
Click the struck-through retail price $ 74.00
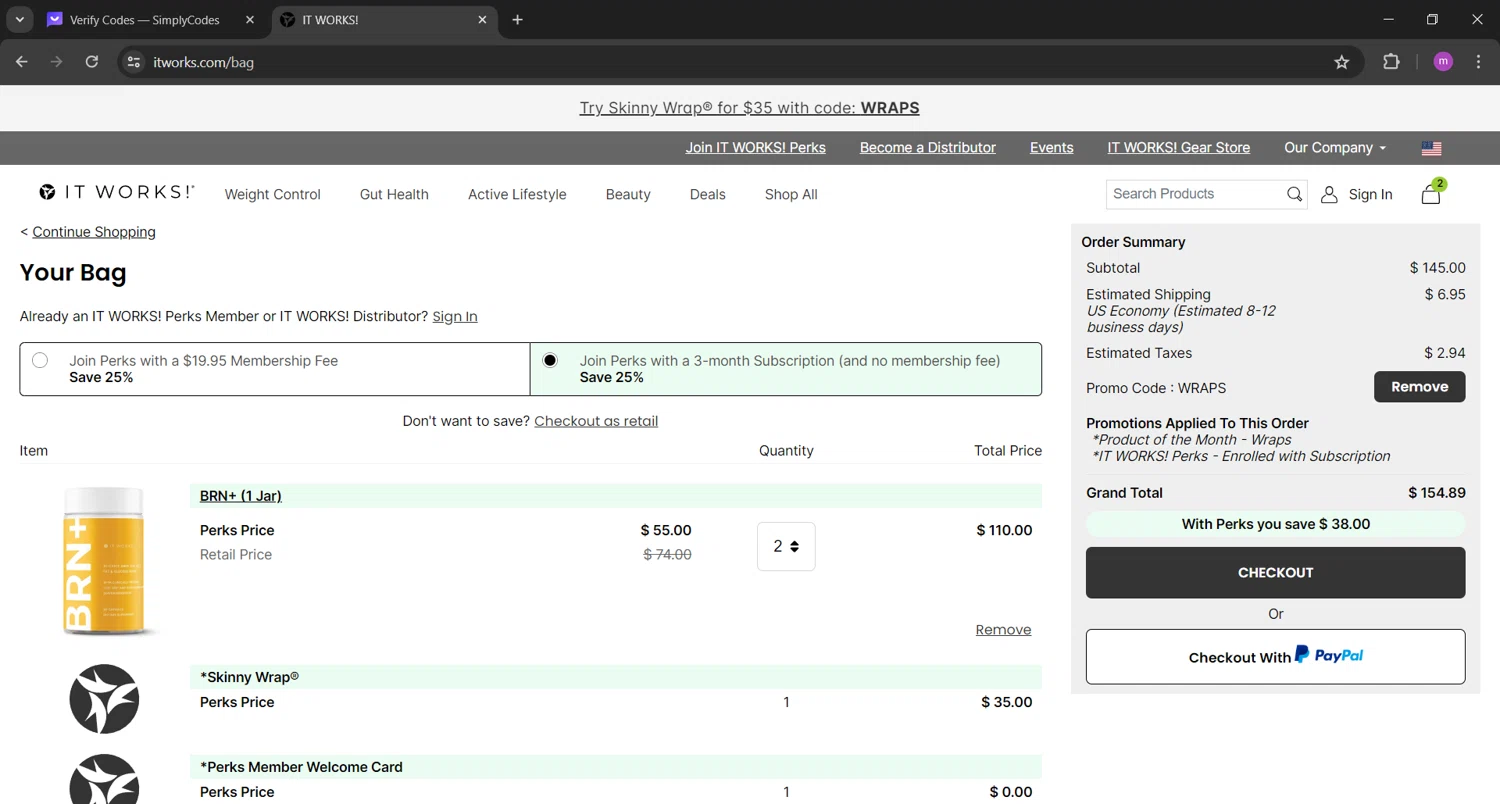click(x=667, y=555)
